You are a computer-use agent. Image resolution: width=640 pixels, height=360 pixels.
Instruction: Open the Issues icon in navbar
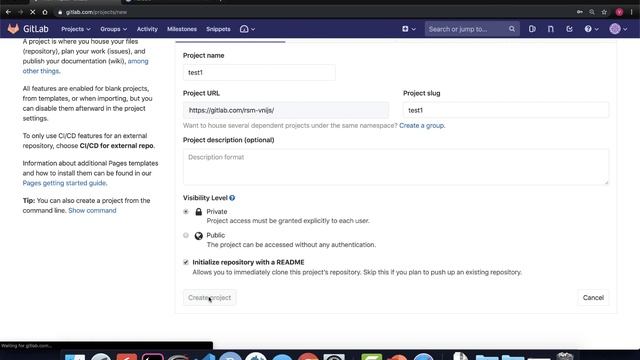coord(532,29)
